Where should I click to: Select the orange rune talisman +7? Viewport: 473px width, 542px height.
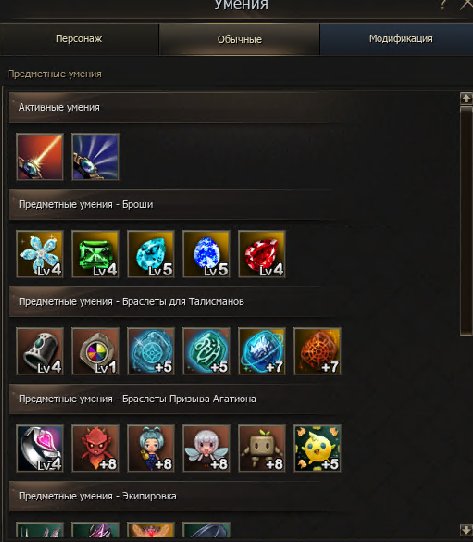click(317, 351)
